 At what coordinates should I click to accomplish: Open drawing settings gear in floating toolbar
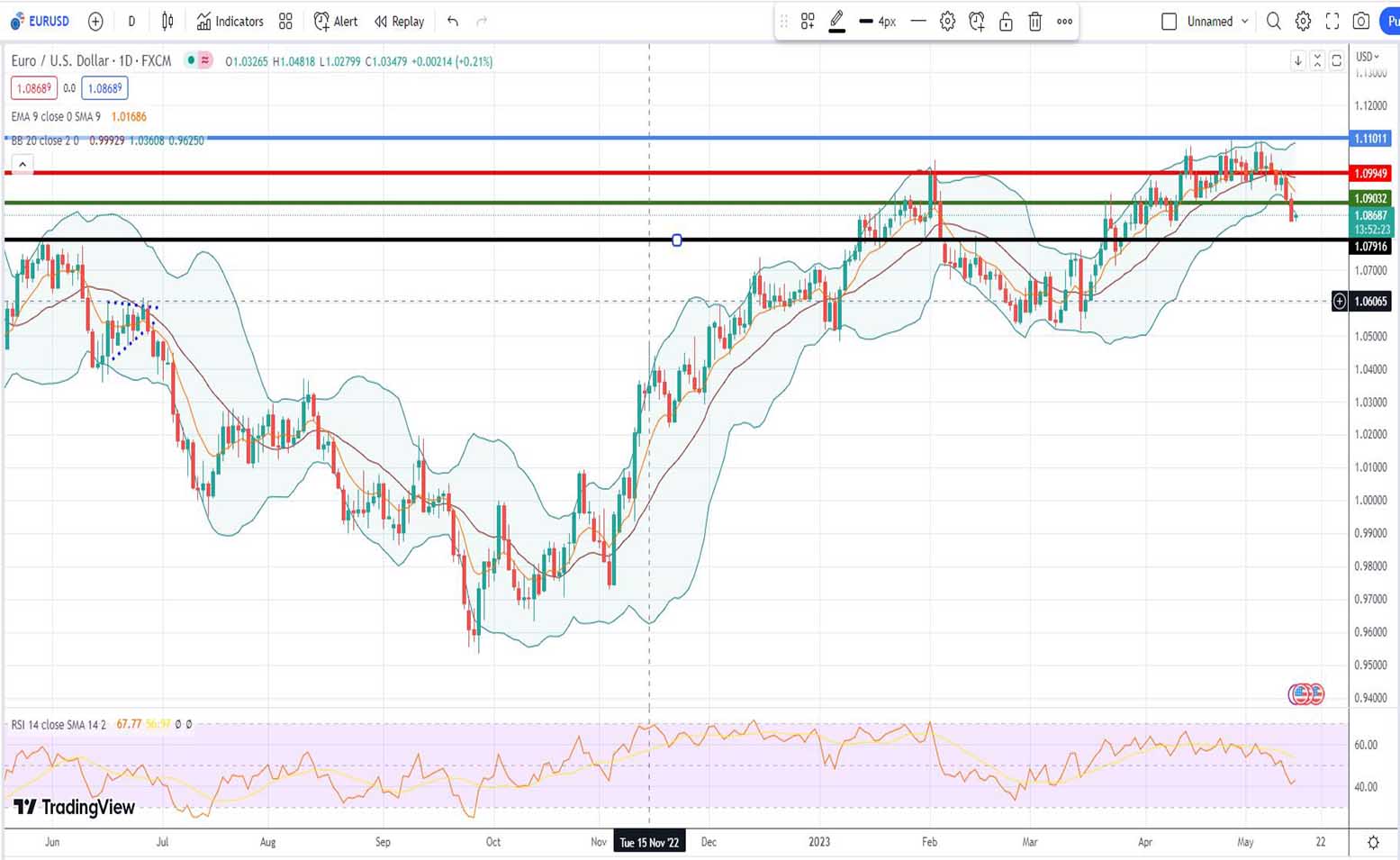point(947,22)
